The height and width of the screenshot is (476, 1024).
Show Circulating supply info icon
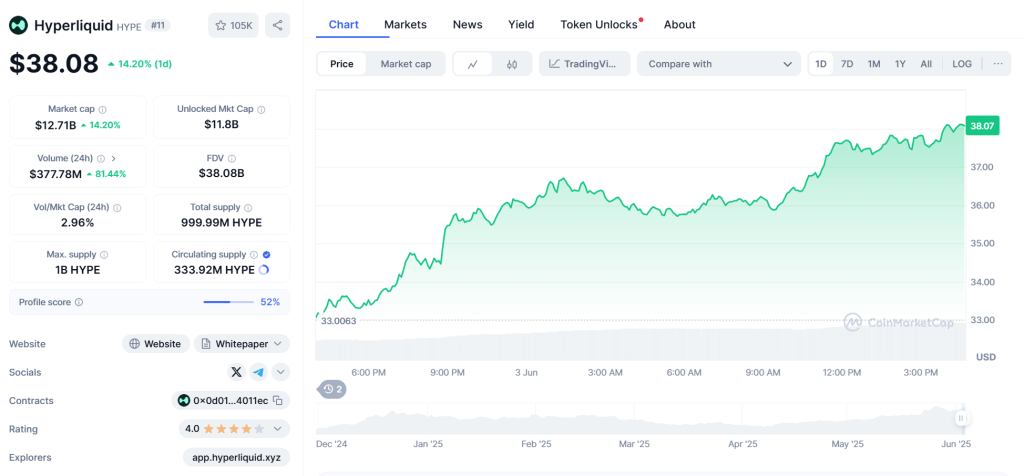tap(254, 255)
